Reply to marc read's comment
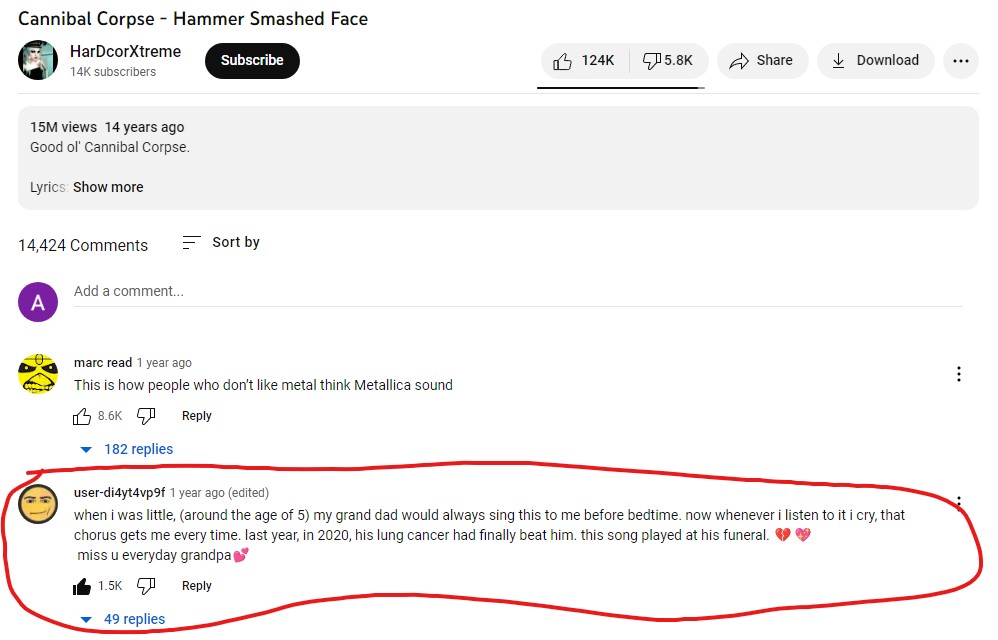Viewport: 998px width, 640px height. click(x=197, y=416)
